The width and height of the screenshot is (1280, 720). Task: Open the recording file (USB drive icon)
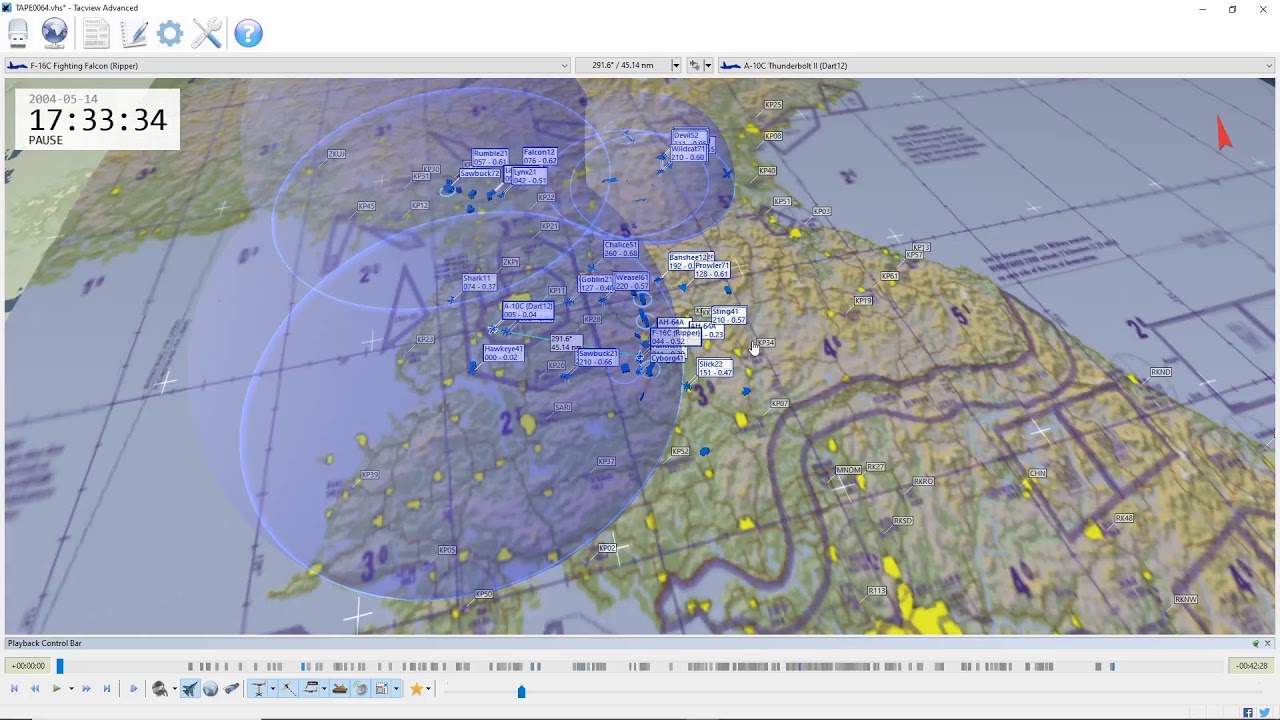(x=18, y=34)
